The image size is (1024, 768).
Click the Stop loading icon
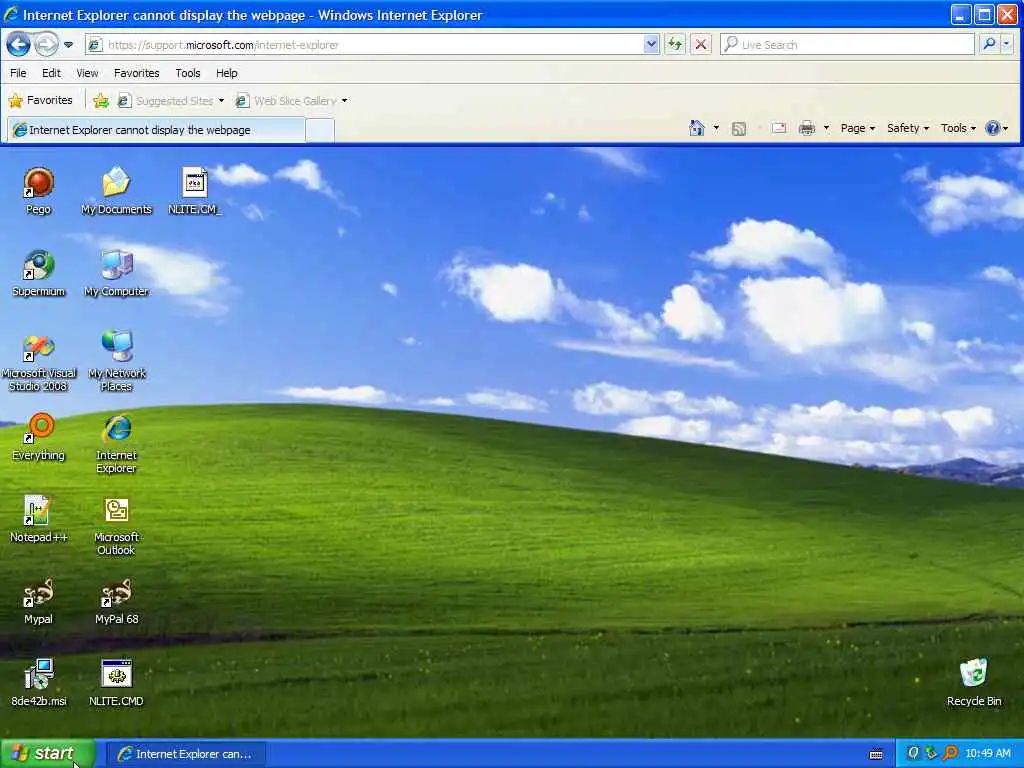coord(701,44)
